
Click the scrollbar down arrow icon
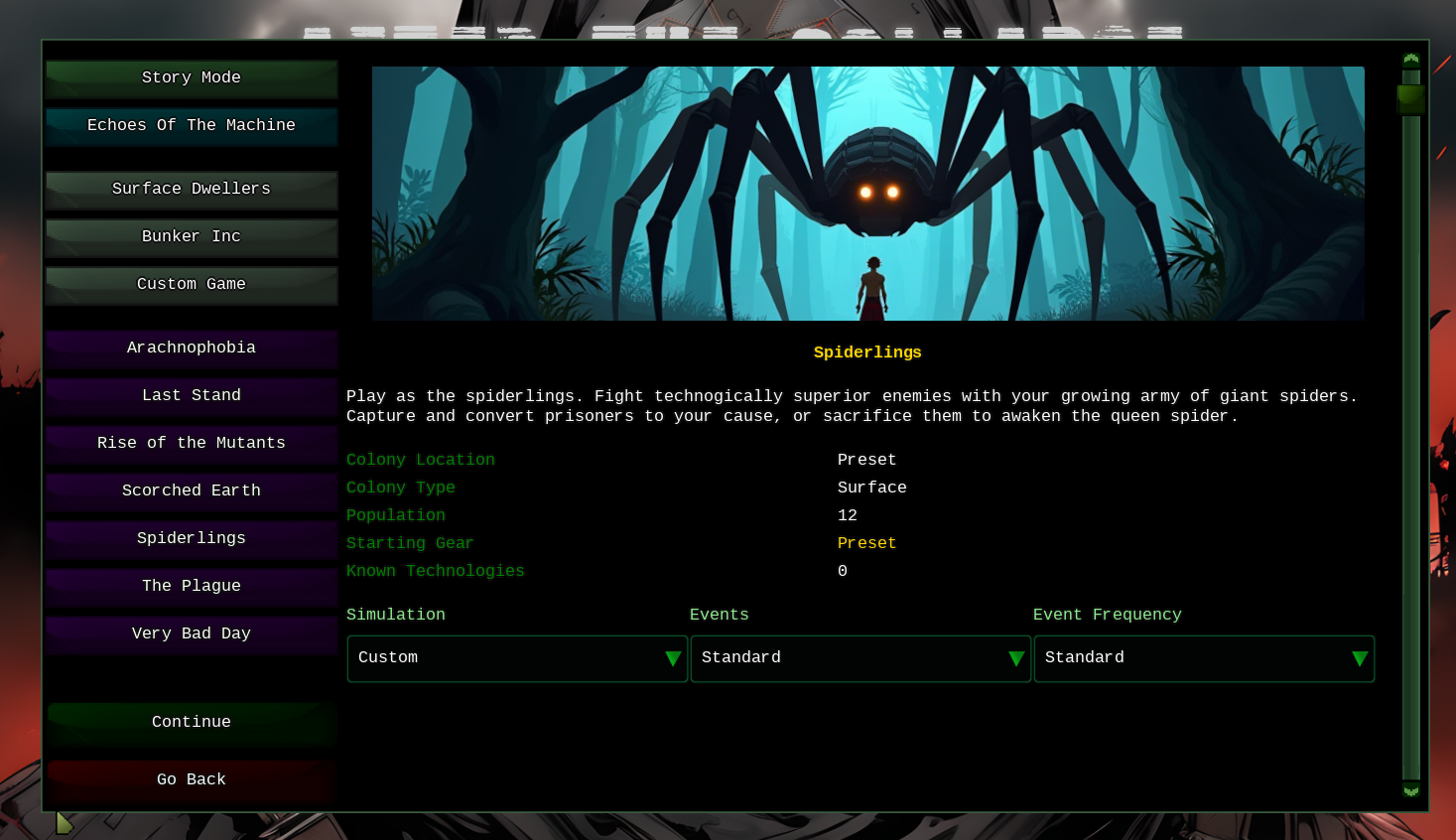tap(1410, 790)
